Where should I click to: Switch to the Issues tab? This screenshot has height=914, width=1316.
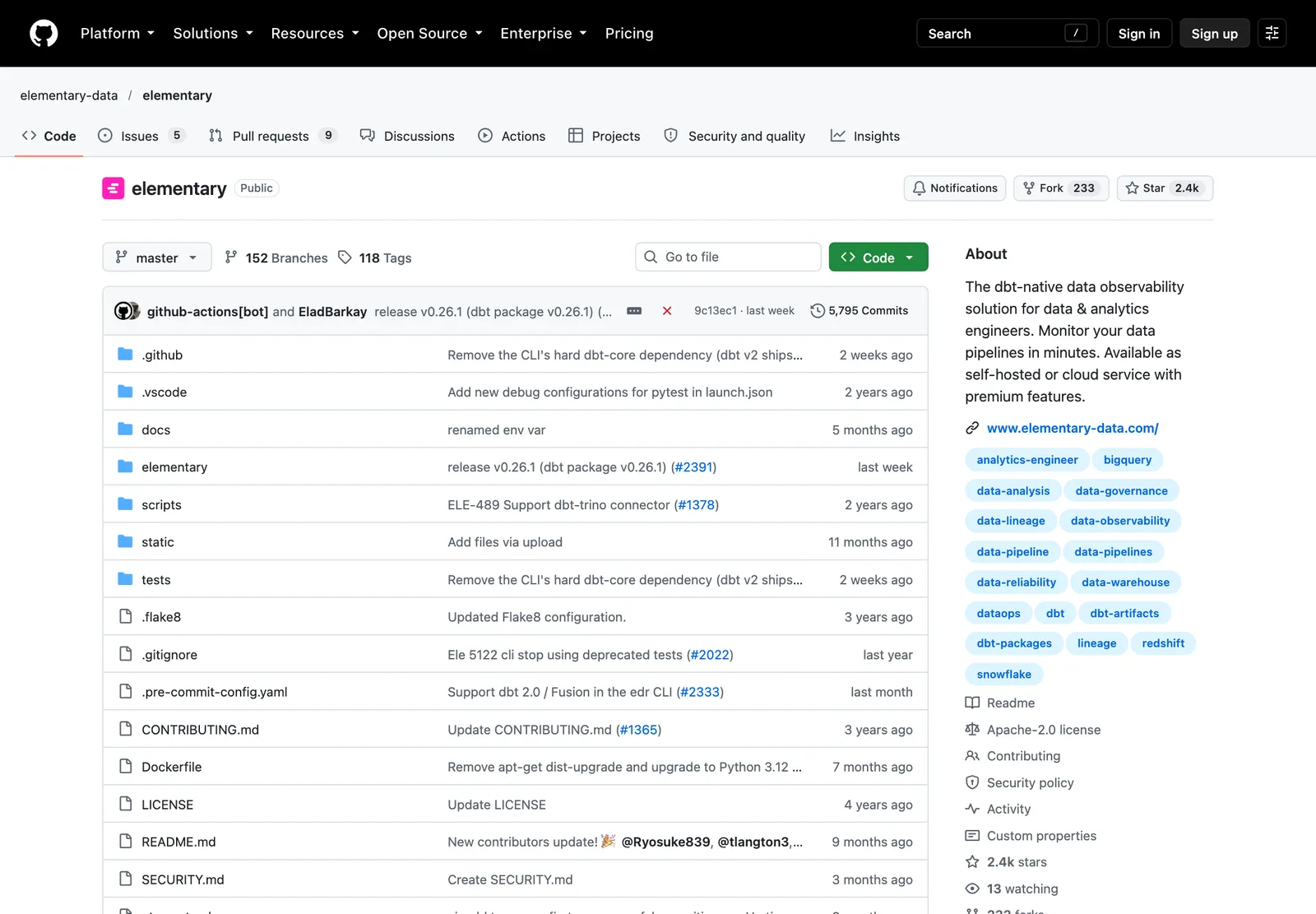tap(141, 137)
